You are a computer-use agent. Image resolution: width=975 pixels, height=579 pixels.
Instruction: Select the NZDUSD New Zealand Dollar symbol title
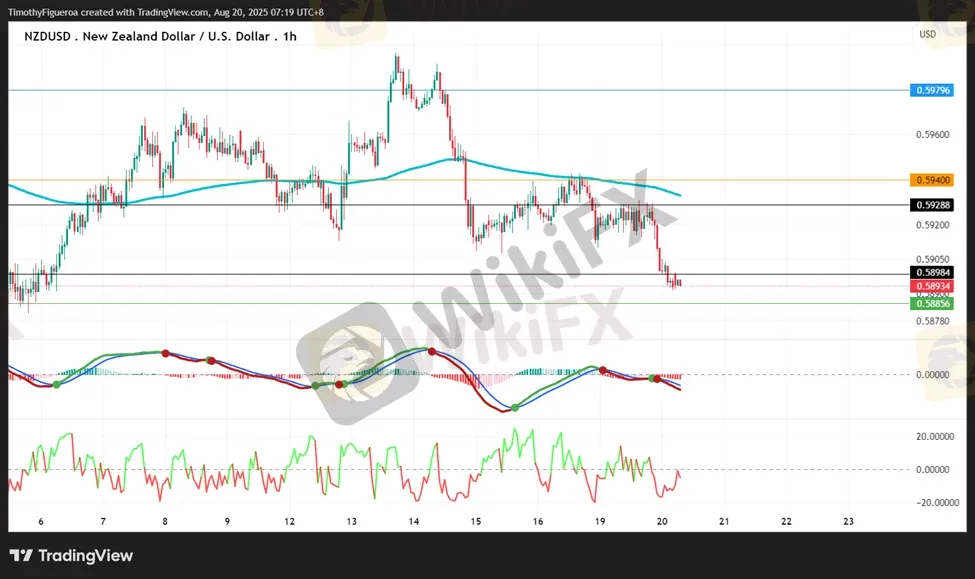(160, 37)
